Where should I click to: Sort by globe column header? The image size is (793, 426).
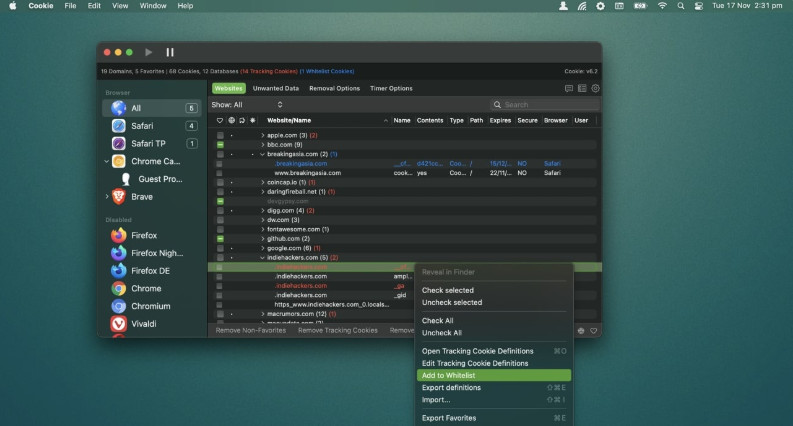231,120
